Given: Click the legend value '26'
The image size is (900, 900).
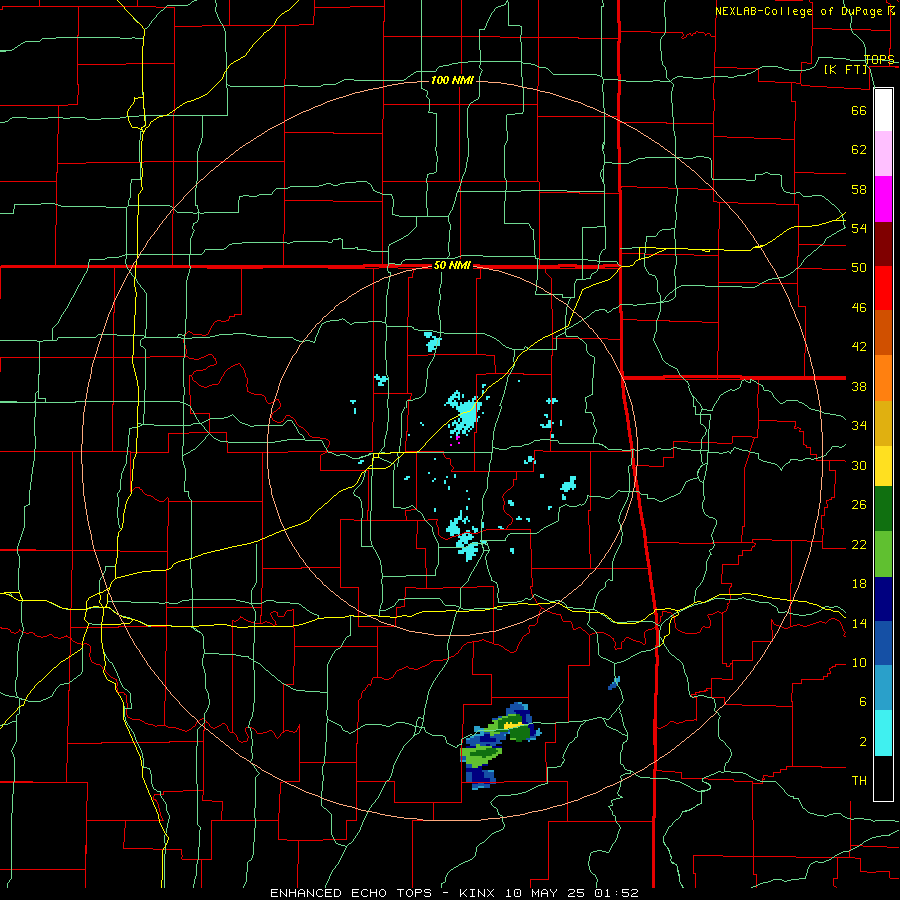Looking at the screenshot, I should click(859, 505).
